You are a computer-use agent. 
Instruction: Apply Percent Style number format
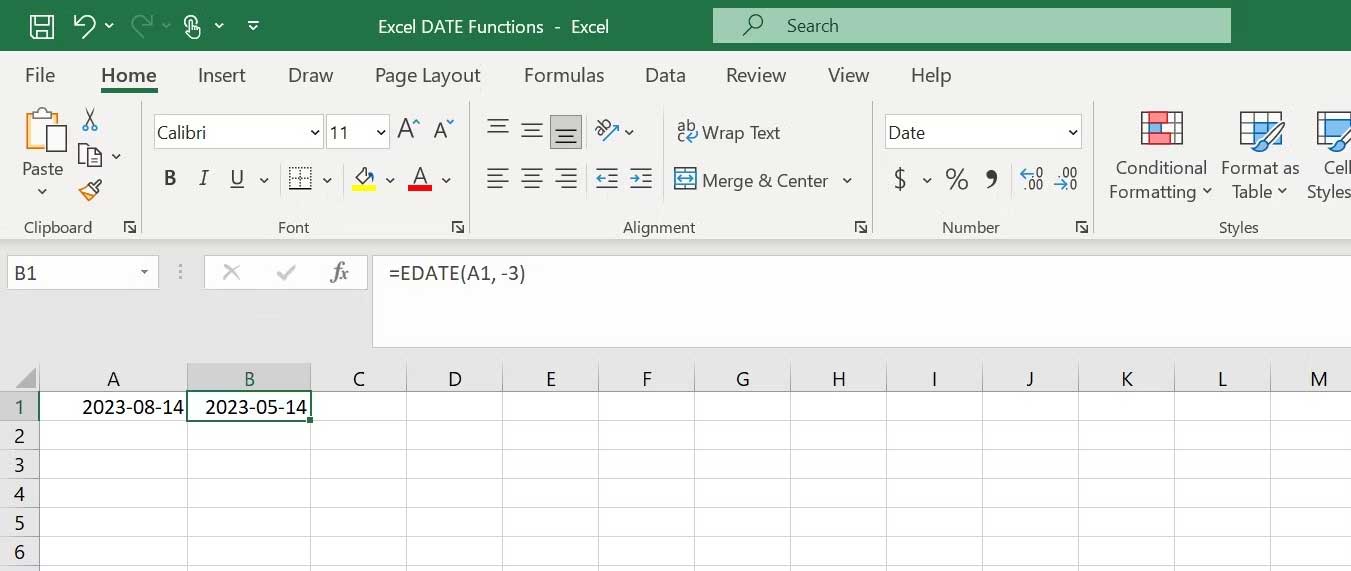[x=956, y=180]
